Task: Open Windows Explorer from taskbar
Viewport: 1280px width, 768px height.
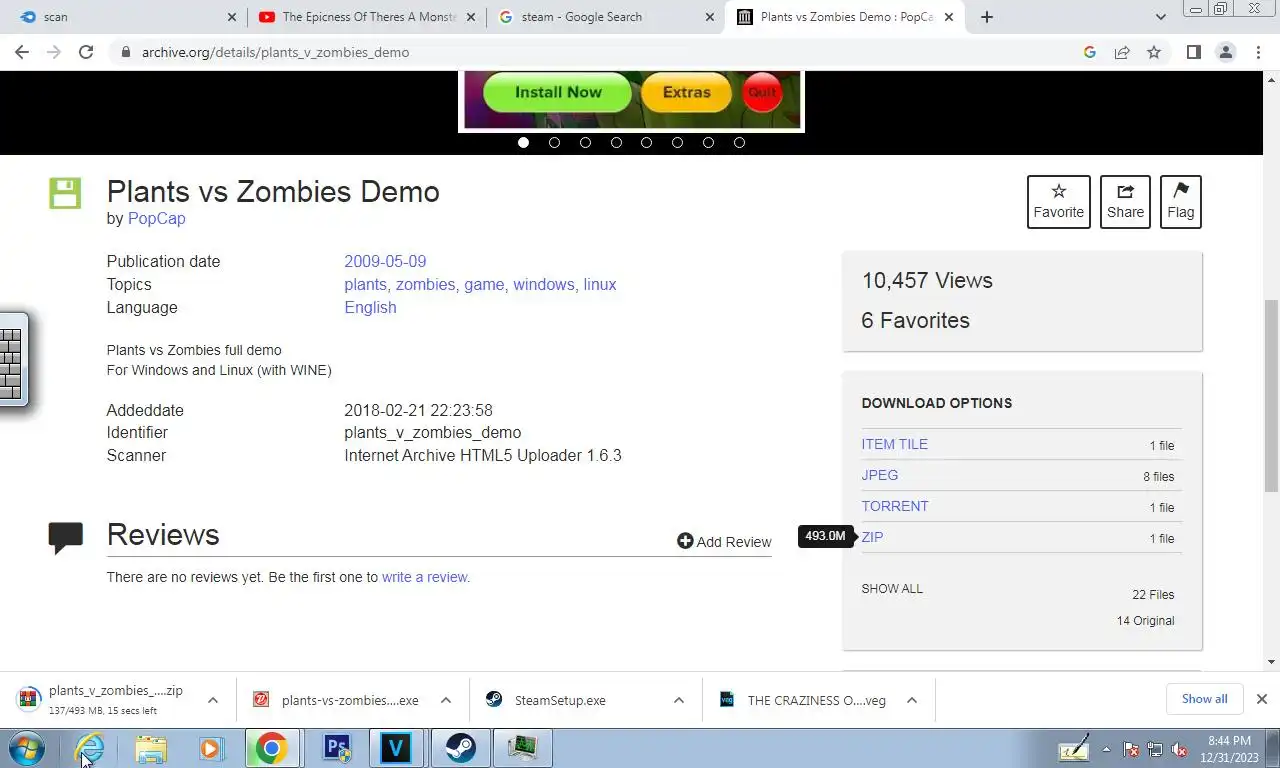Action: coord(151,748)
